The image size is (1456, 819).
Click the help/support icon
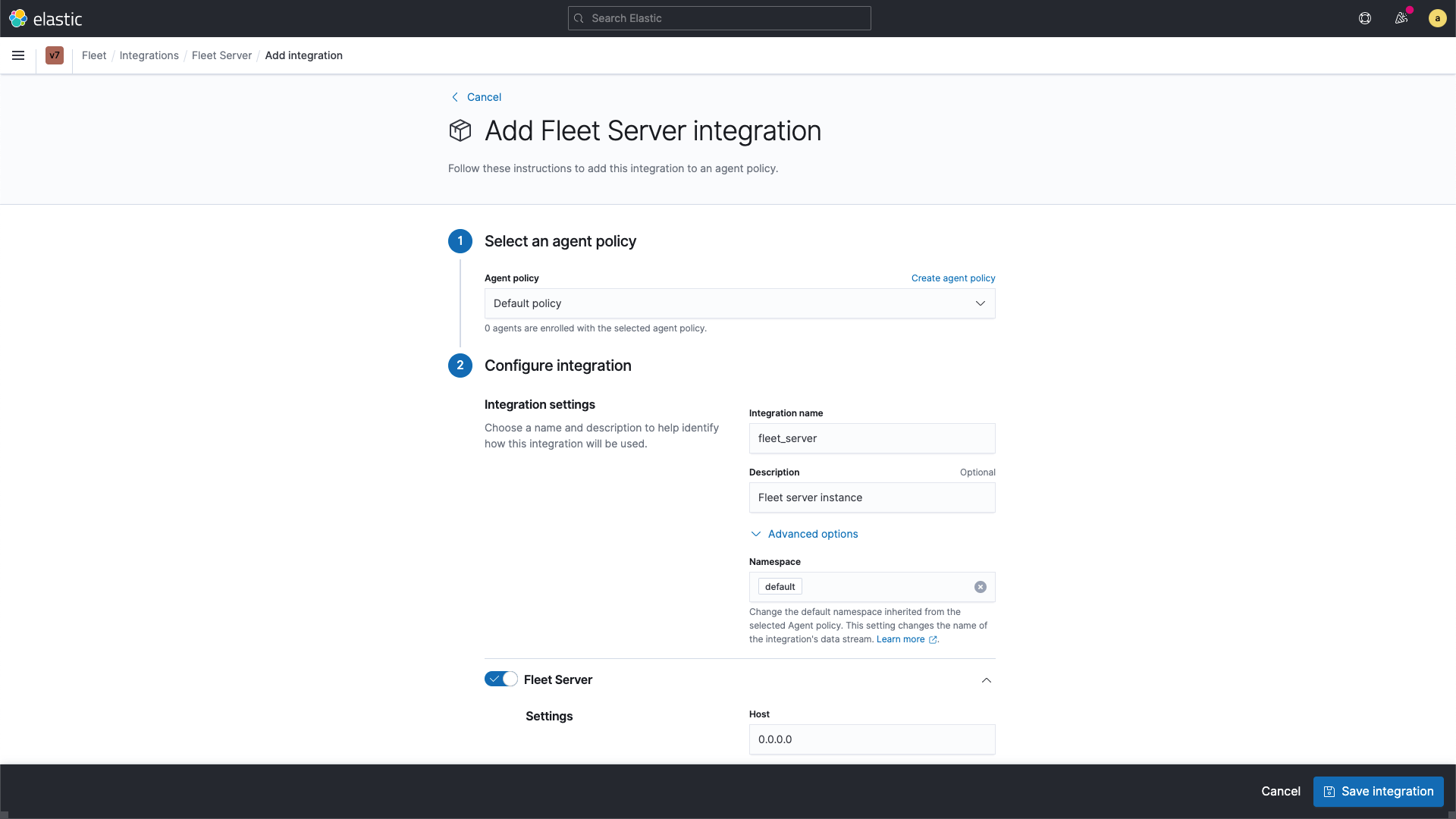coord(1365,18)
